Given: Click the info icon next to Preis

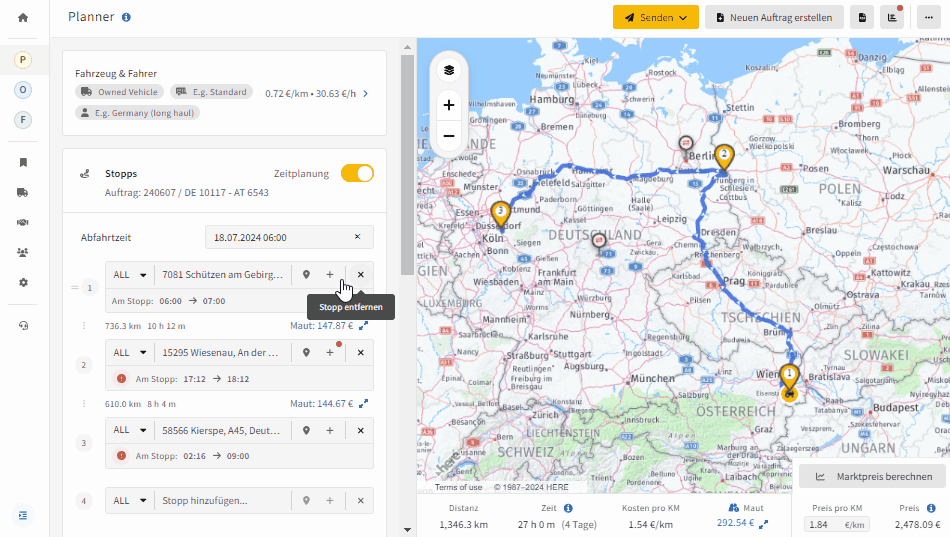Looking at the screenshot, I should [x=931, y=508].
